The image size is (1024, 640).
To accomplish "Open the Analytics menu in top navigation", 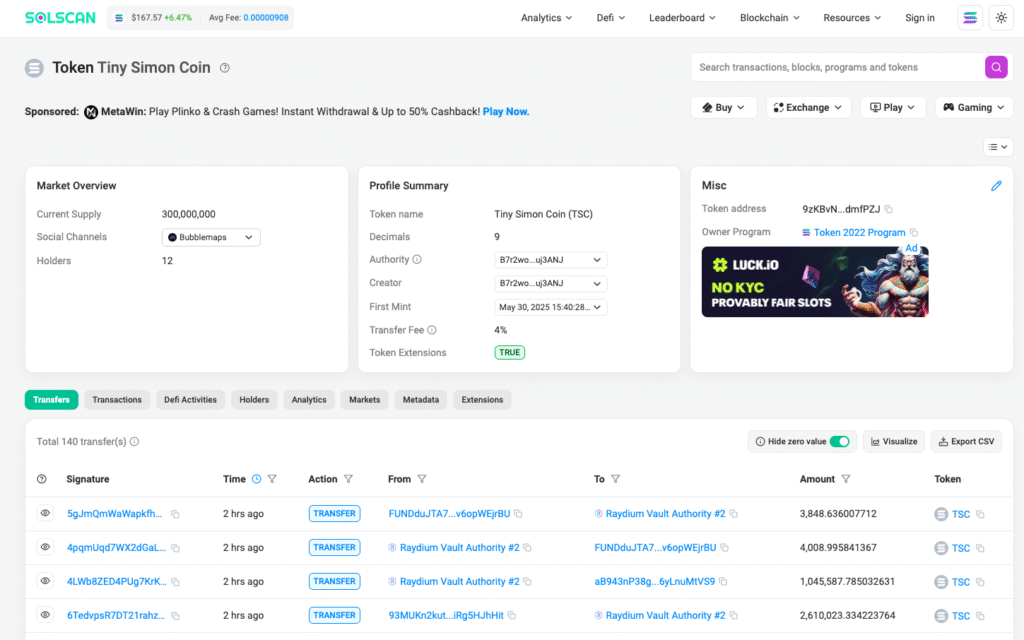I will (546, 18).
